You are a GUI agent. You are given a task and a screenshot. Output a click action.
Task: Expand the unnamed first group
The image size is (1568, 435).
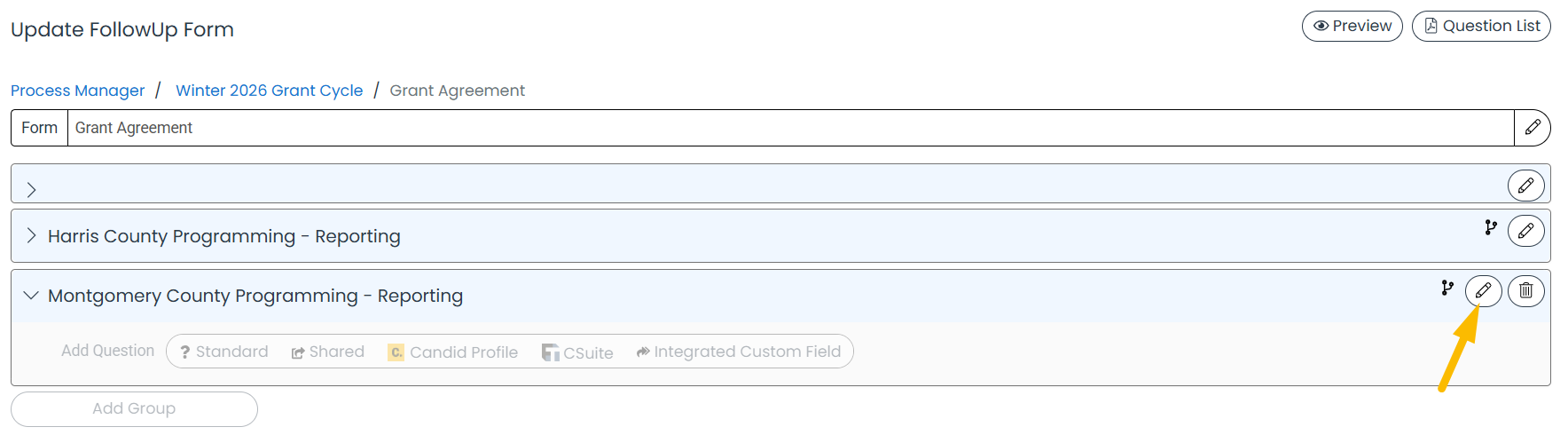point(31,189)
